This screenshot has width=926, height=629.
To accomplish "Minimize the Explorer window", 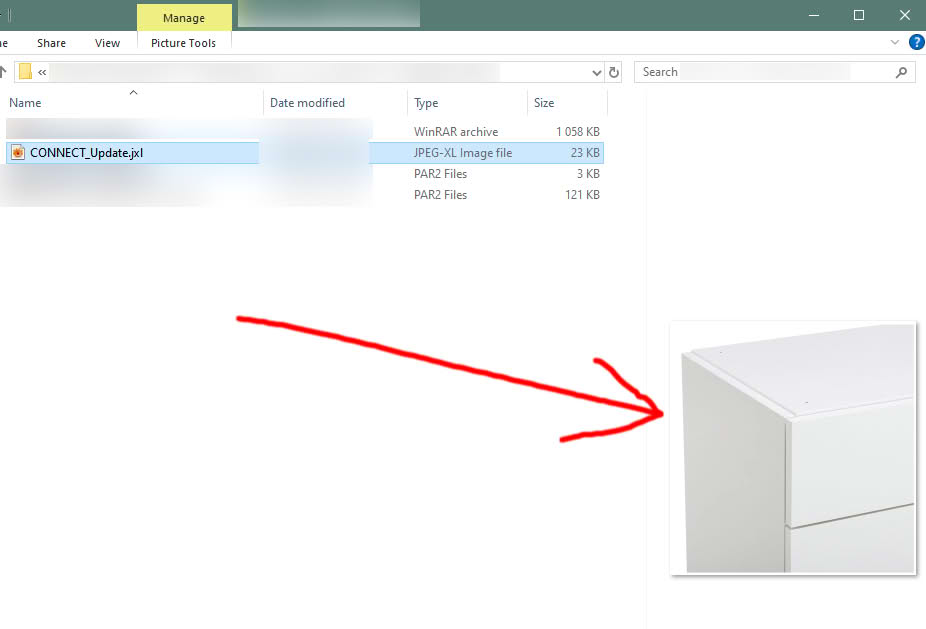I will click(814, 15).
